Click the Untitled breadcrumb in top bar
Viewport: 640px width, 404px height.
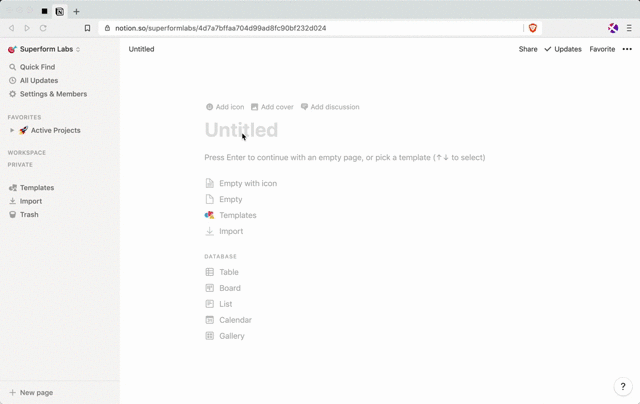point(141,49)
